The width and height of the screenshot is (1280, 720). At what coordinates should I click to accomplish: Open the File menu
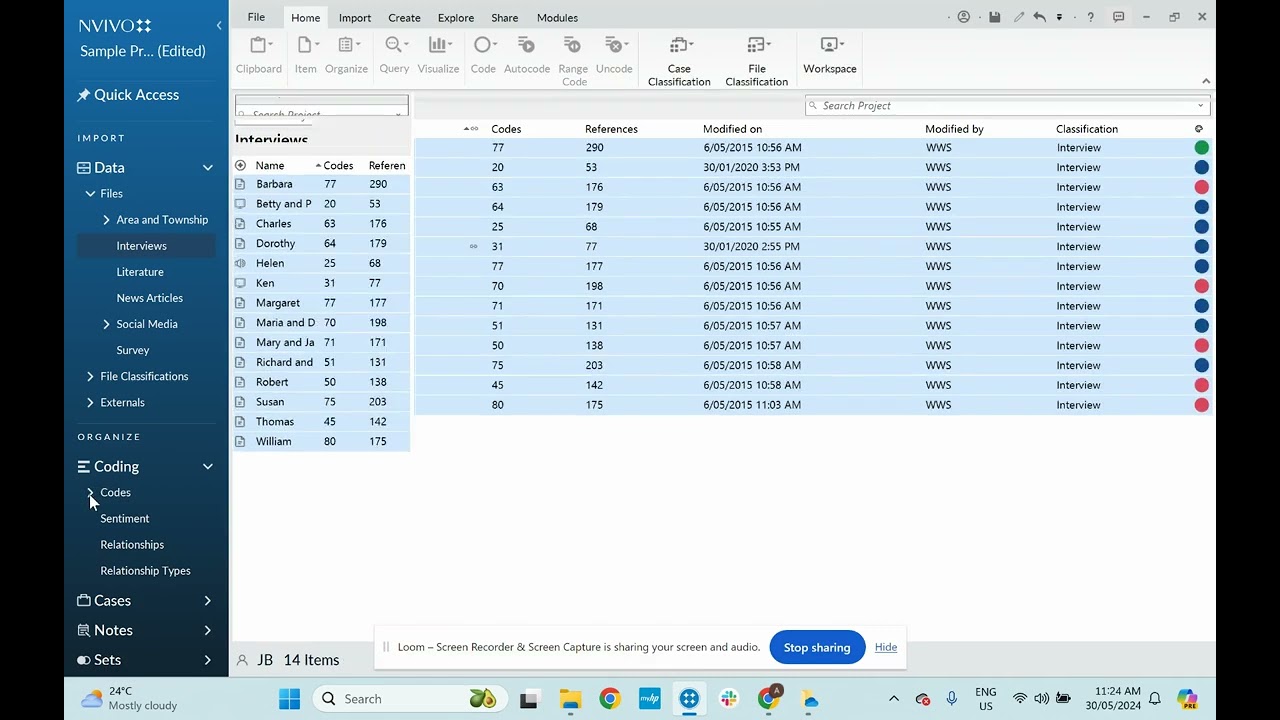pyautogui.click(x=256, y=17)
